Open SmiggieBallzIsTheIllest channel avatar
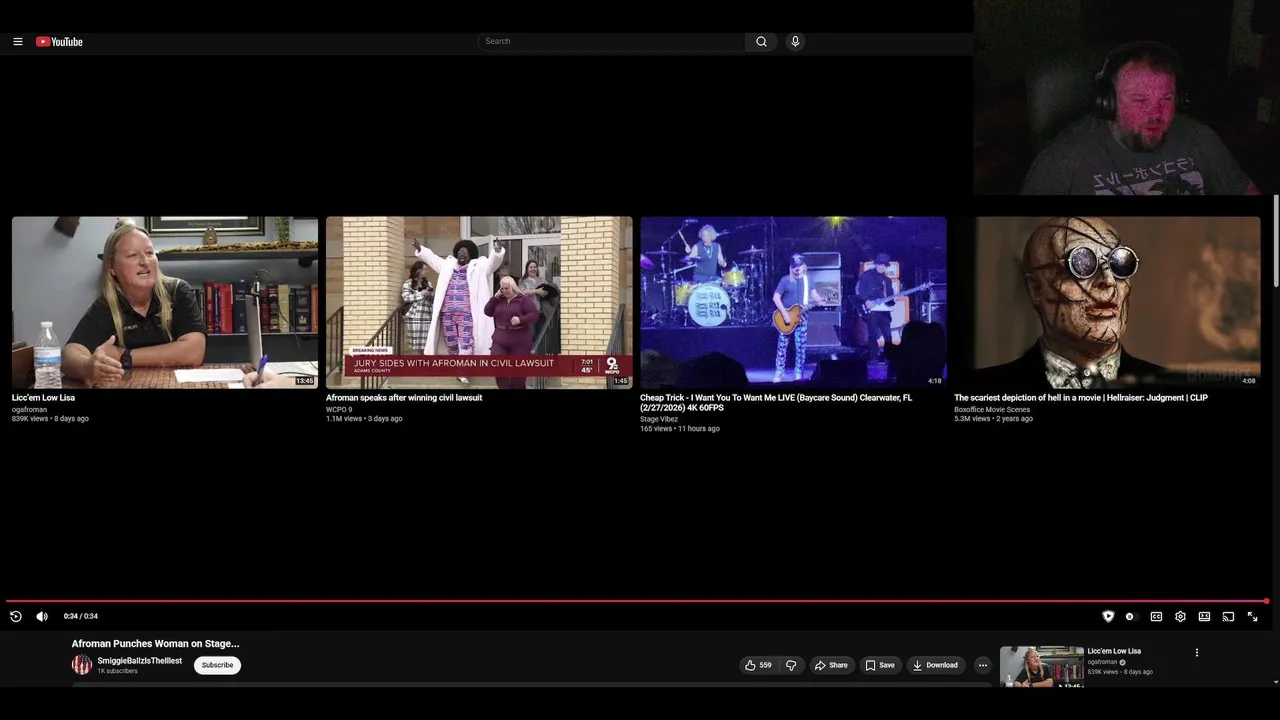 coord(82,665)
